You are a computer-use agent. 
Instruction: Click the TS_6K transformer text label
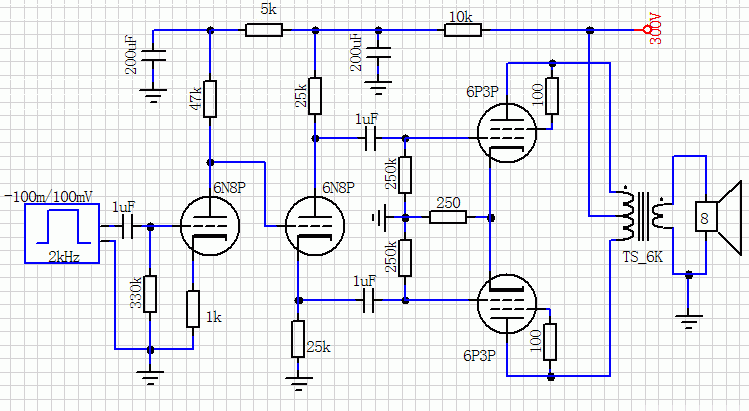641,258
